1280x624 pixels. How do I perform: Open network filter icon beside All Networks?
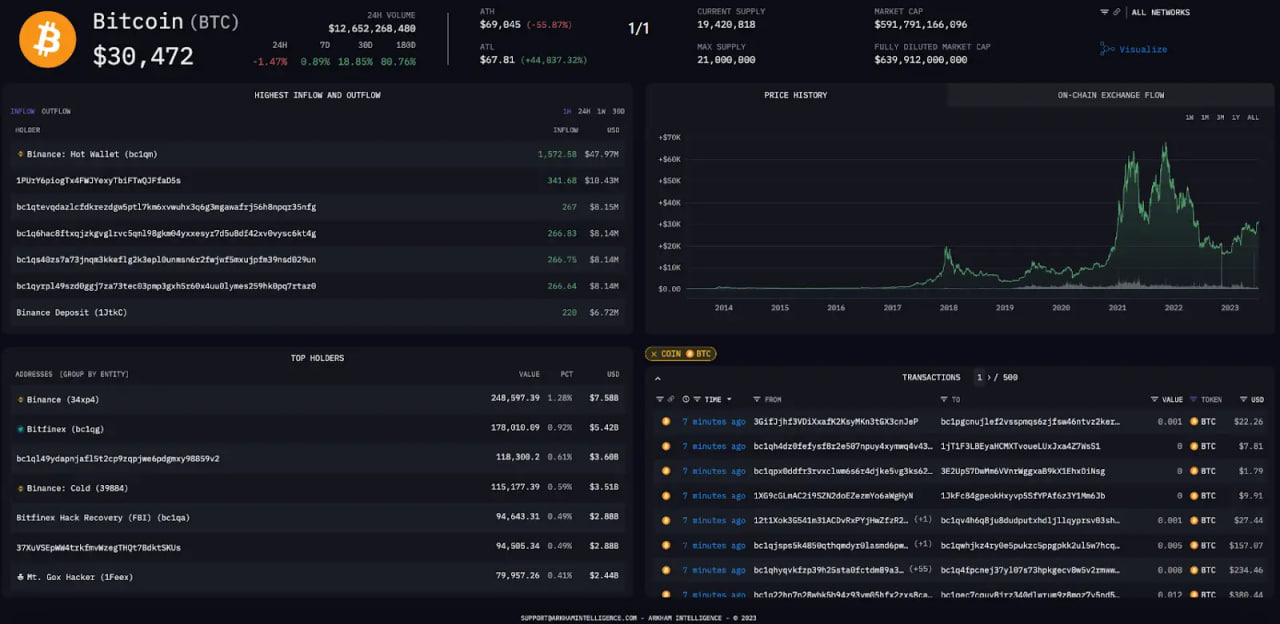point(1104,12)
